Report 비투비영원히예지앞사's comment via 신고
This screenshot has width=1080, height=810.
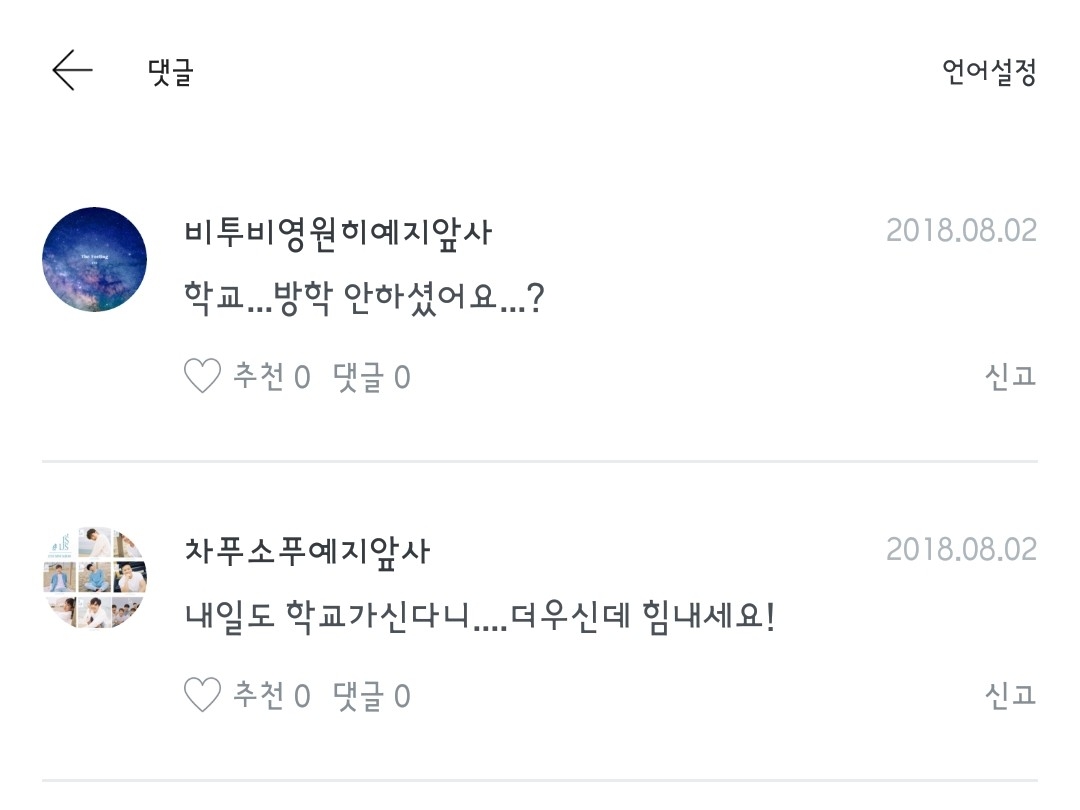(1009, 376)
